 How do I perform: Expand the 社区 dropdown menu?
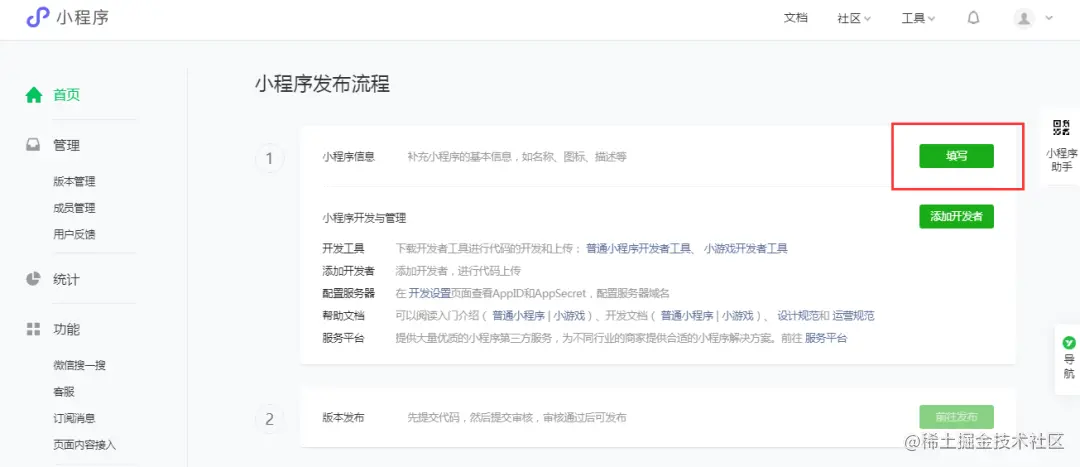click(854, 19)
